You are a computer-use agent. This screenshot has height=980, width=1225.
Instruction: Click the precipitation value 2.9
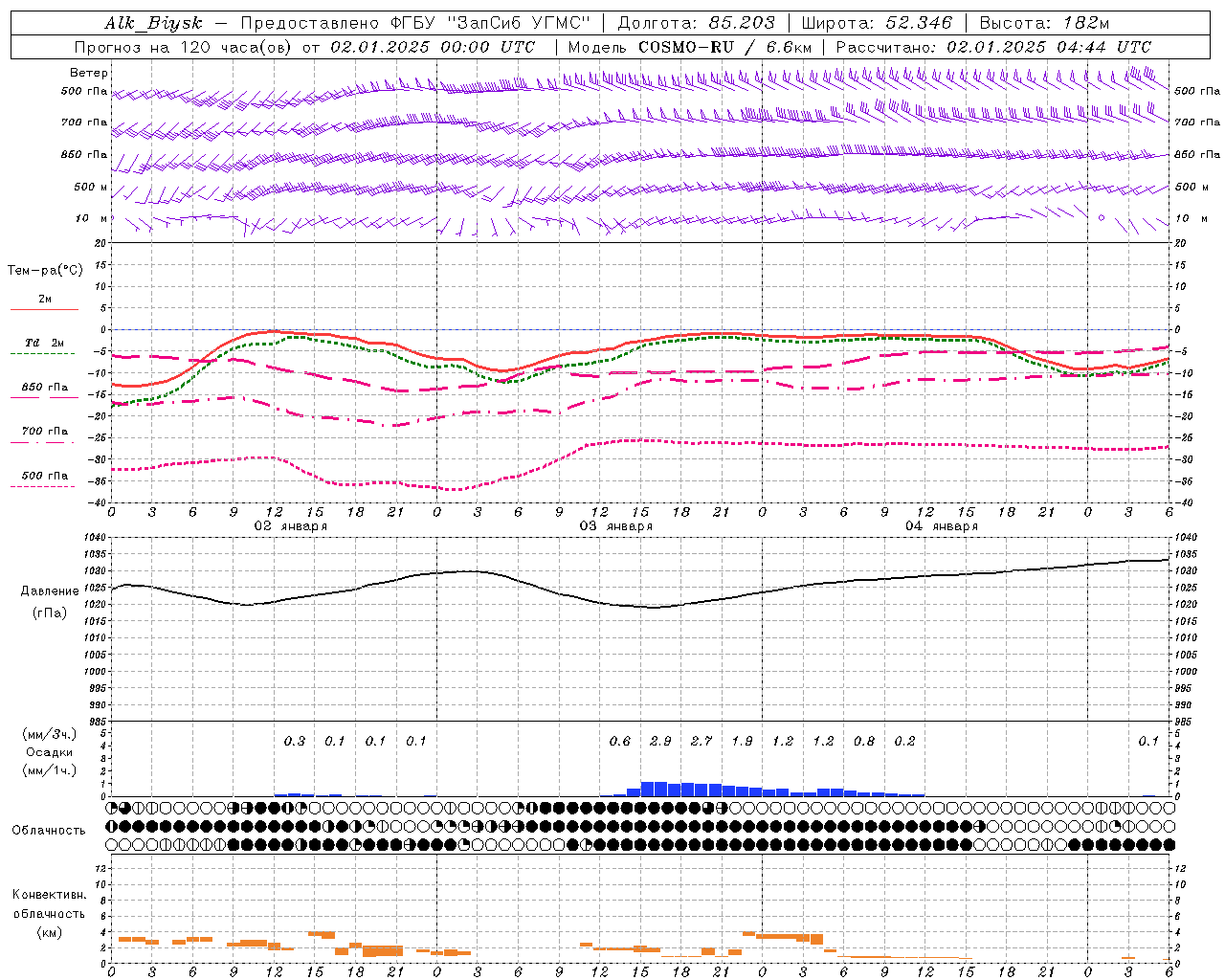(660, 741)
